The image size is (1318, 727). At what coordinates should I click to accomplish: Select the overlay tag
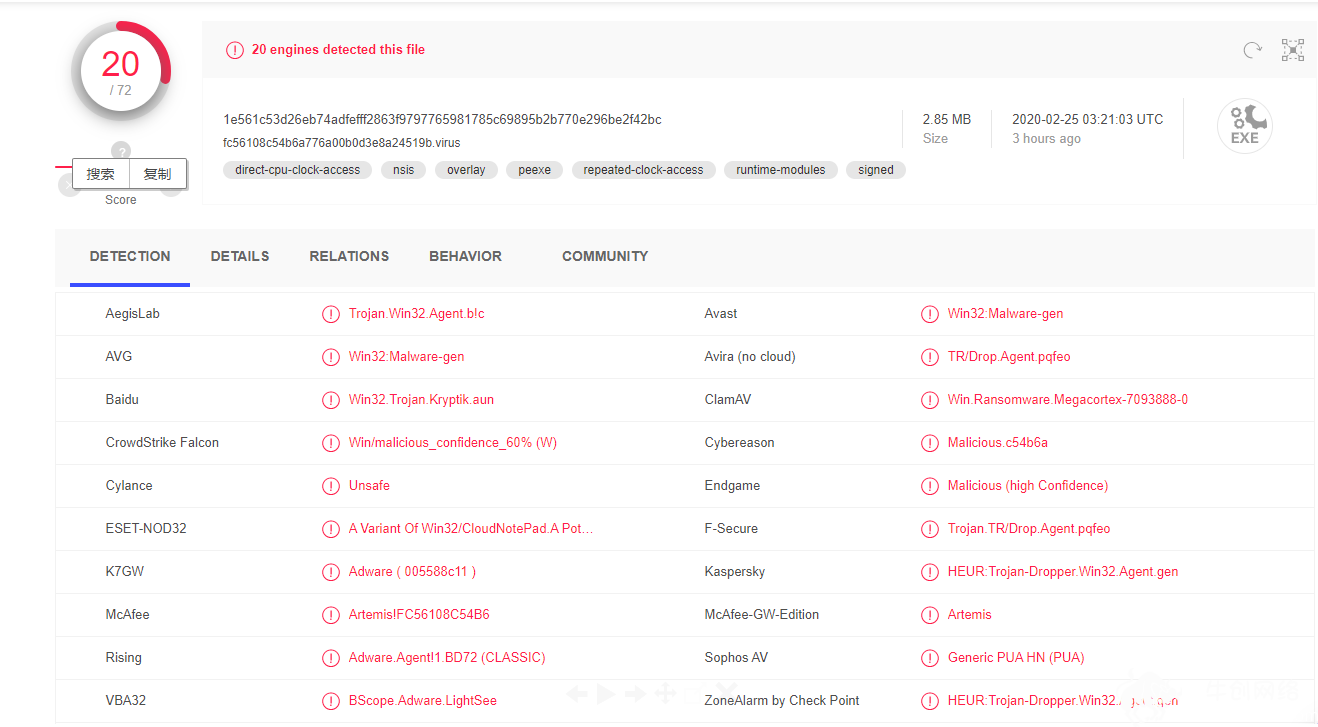(x=466, y=170)
